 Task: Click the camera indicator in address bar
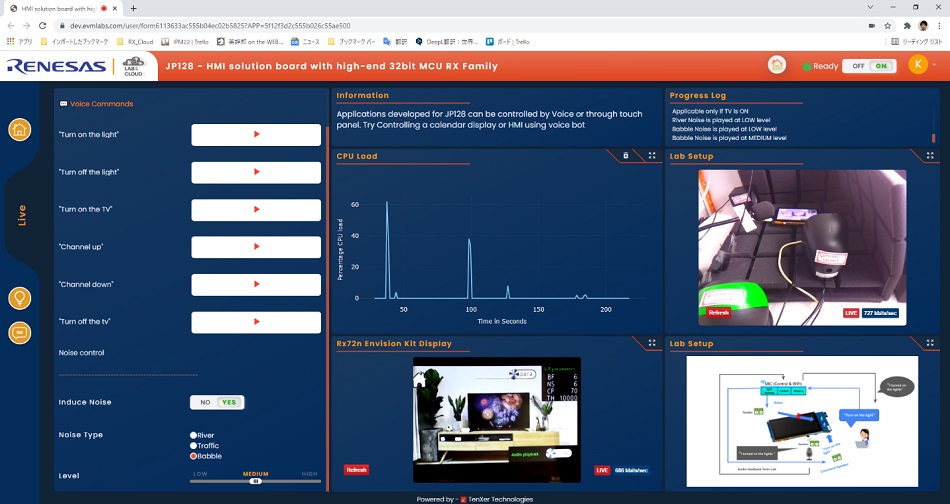(872, 25)
